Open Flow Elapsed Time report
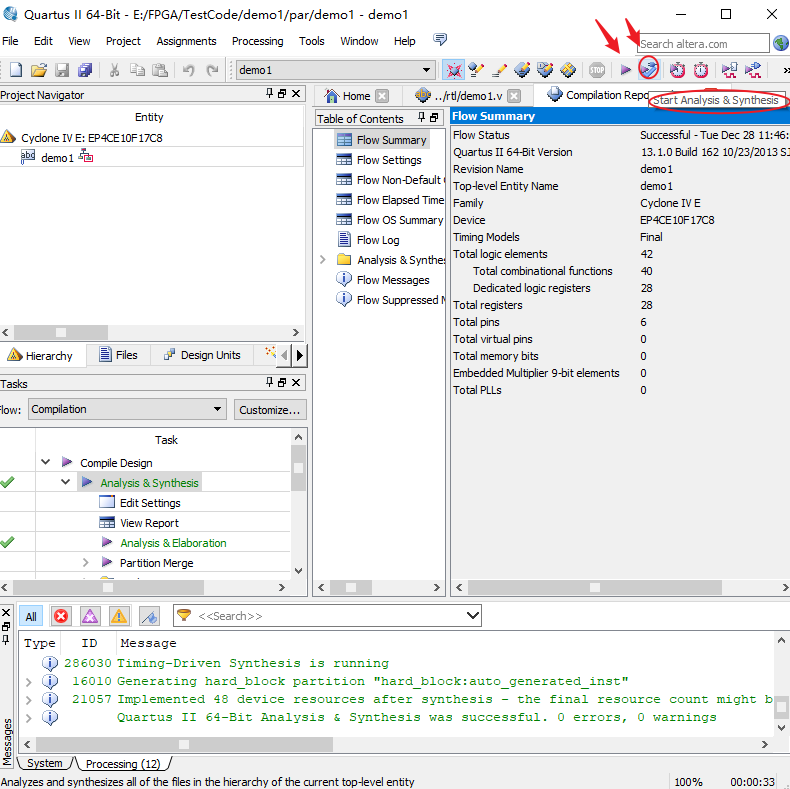The width and height of the screenshot is (790, 789). [390, 200]
